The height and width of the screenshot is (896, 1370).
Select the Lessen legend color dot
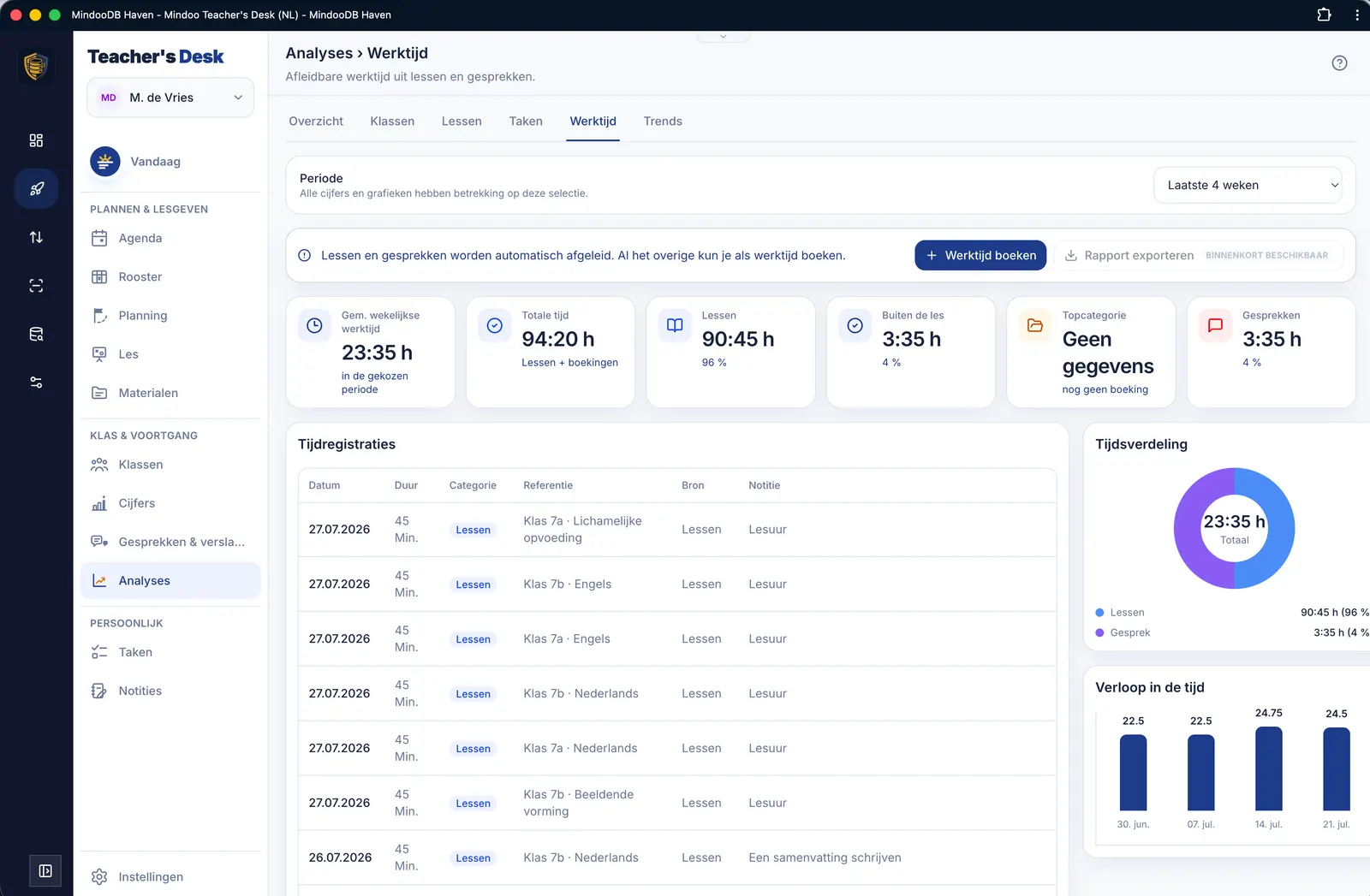(x=1099, y=613)
